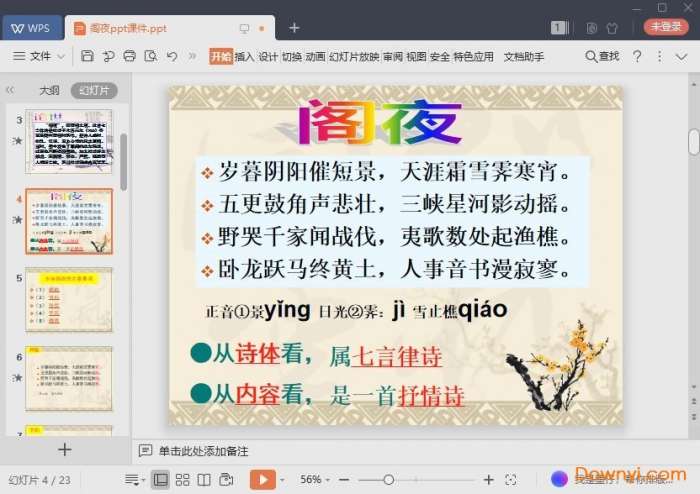Click fit-to-window icon
This screenshot has height=494, width=700.
tap(511, 480)
